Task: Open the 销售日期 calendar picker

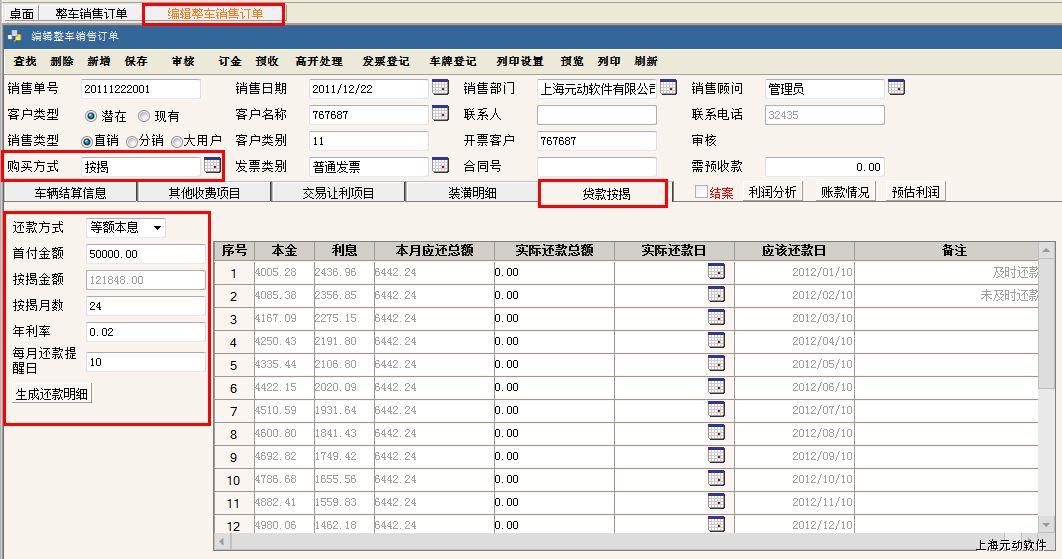Action: (440, 88)
